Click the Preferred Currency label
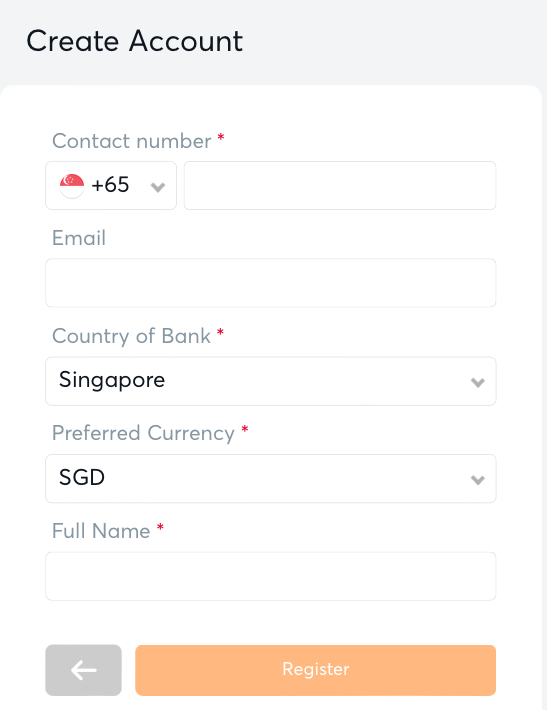 144,433
